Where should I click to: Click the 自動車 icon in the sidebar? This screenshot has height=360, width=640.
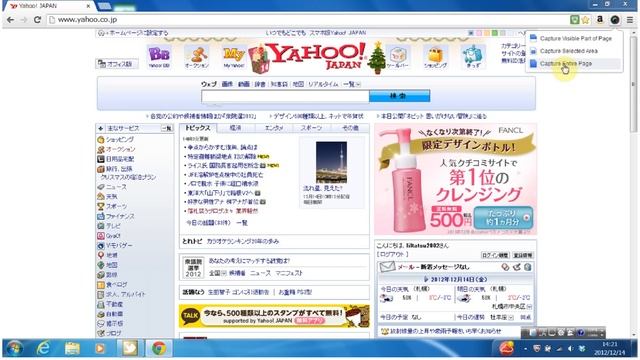[101, 314]
